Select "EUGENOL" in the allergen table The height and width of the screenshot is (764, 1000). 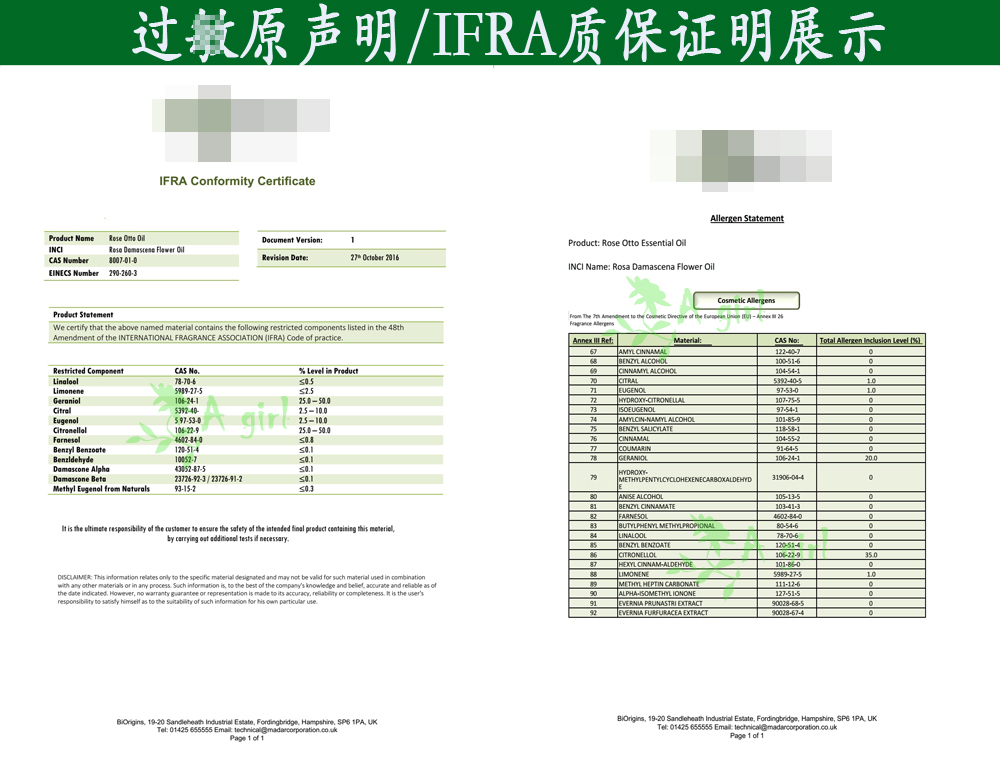(x=633, y=390)
